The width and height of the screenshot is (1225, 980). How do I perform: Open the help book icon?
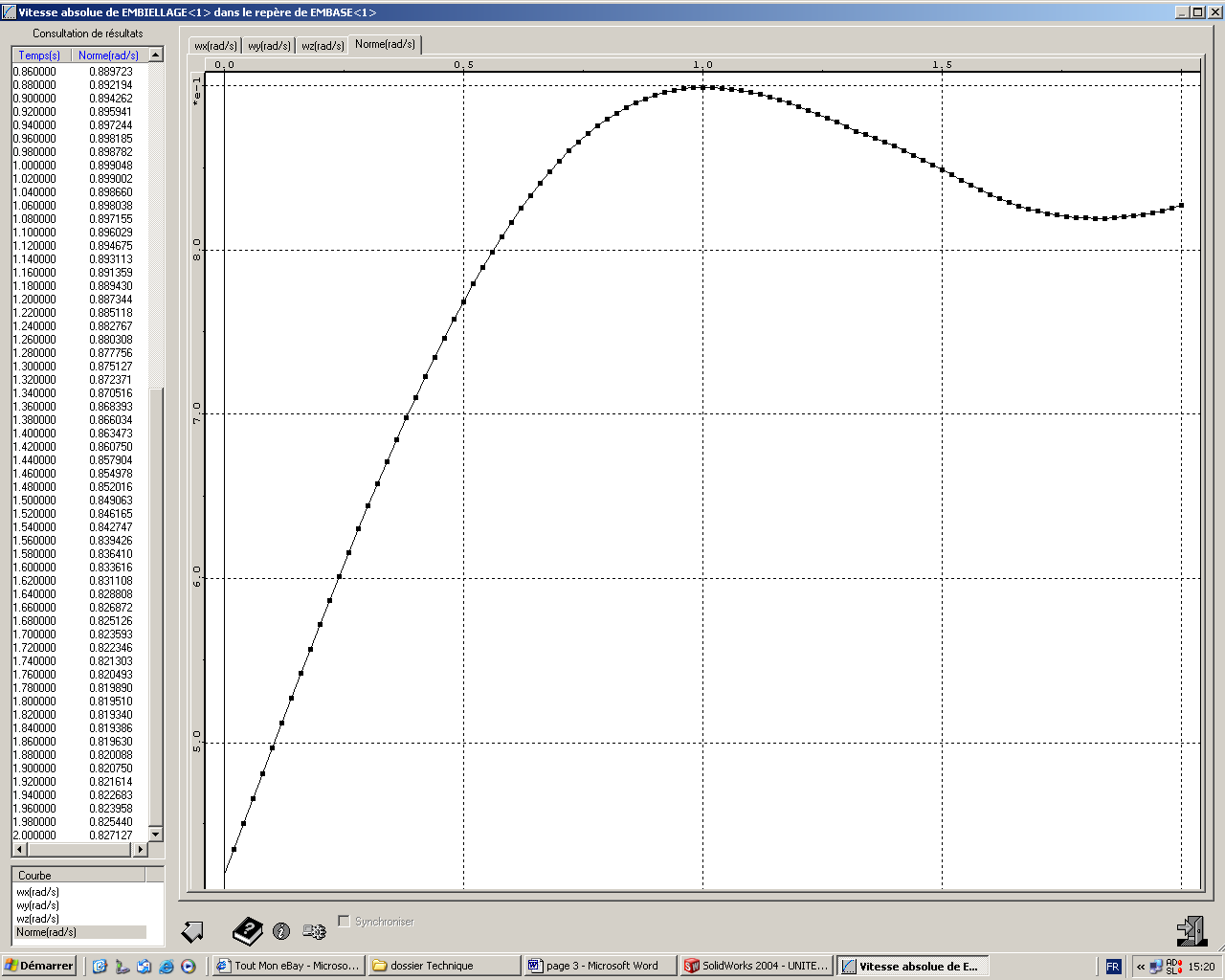click(248, 930)
